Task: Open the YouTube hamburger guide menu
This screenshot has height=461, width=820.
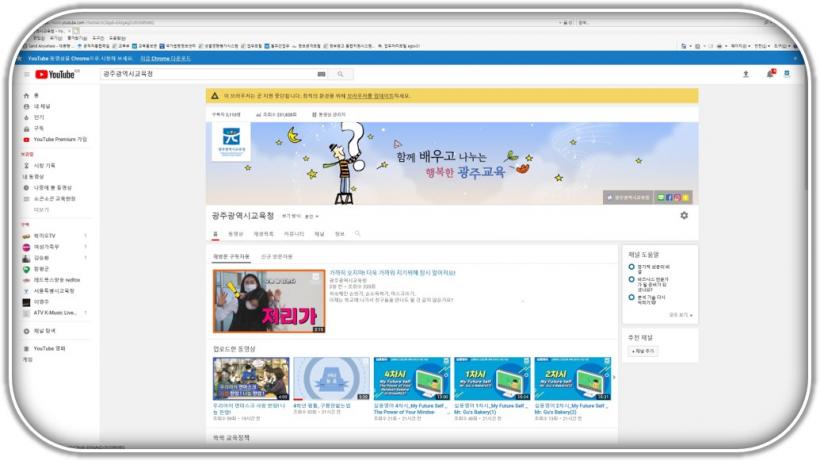Action: [x=27, y=74]
